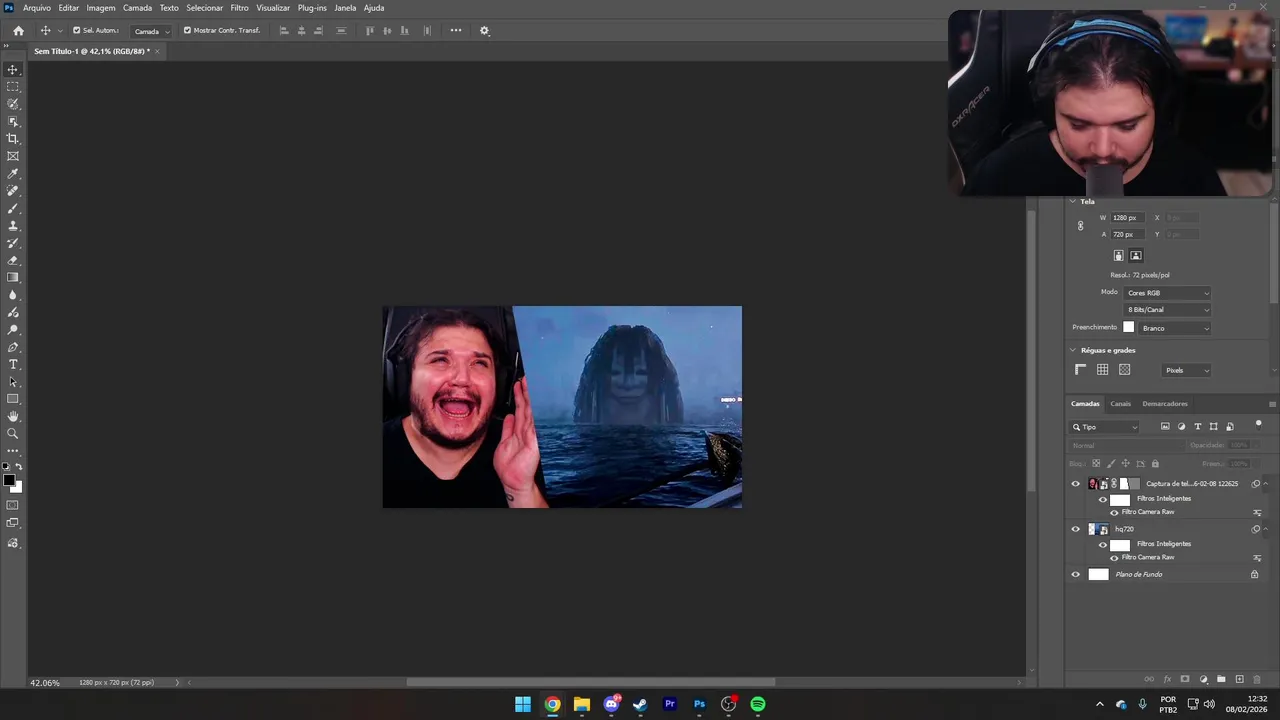Select the Horizontal Type tool

point(13,364)
